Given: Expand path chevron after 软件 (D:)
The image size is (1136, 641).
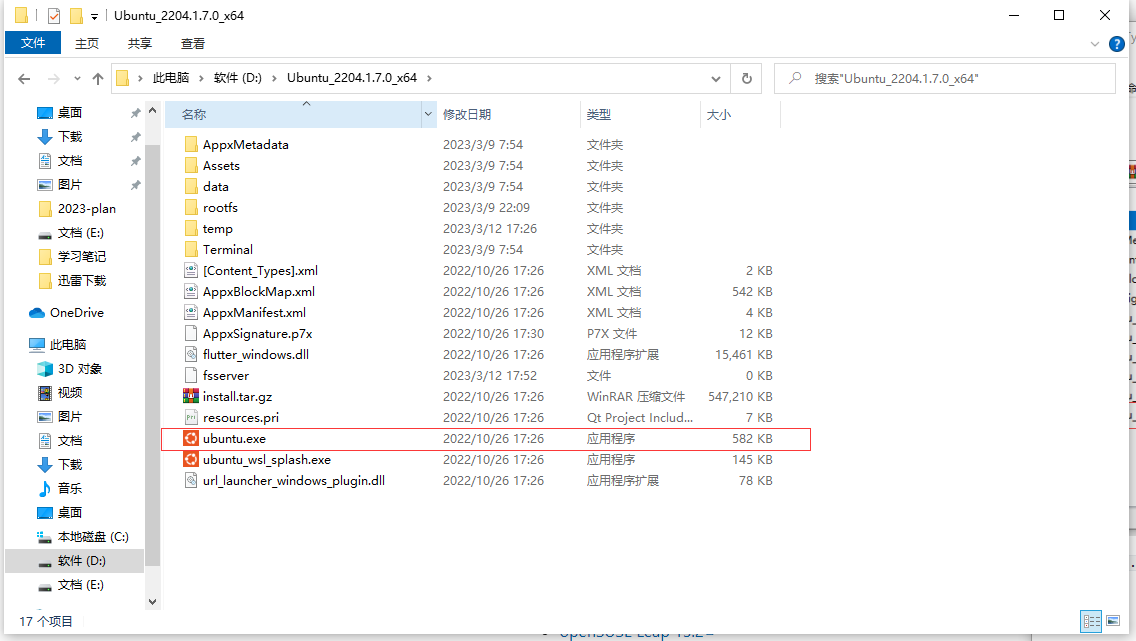Looking at the screenshot, I should pos(275,78).
